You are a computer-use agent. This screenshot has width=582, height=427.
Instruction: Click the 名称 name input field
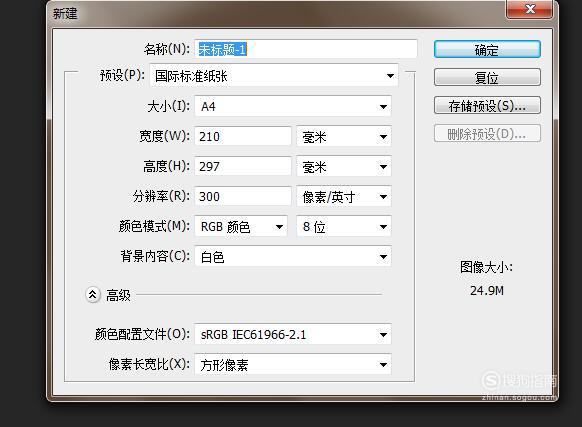[x=306, y=49]
